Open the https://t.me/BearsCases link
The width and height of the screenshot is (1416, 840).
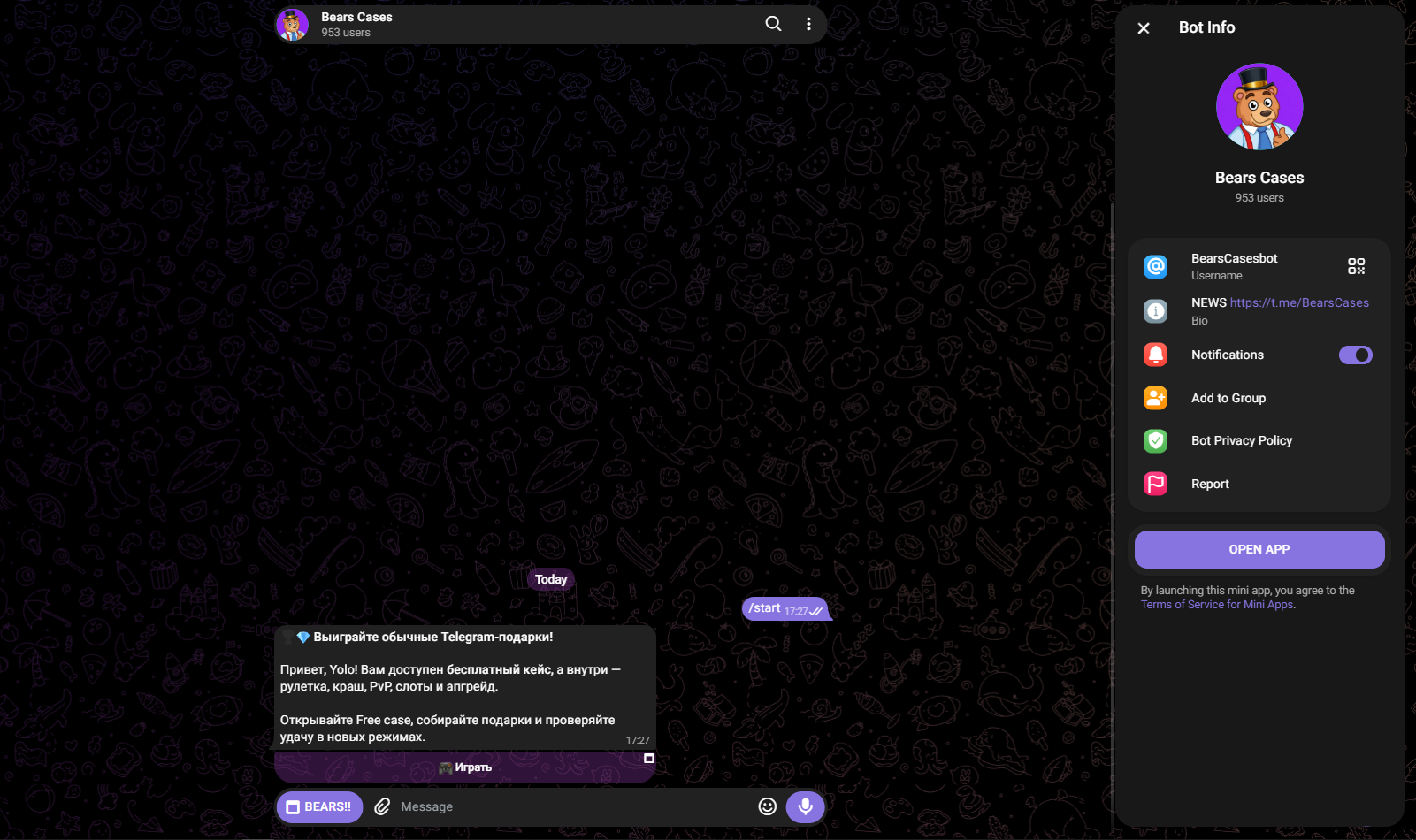coord(1299,302)
